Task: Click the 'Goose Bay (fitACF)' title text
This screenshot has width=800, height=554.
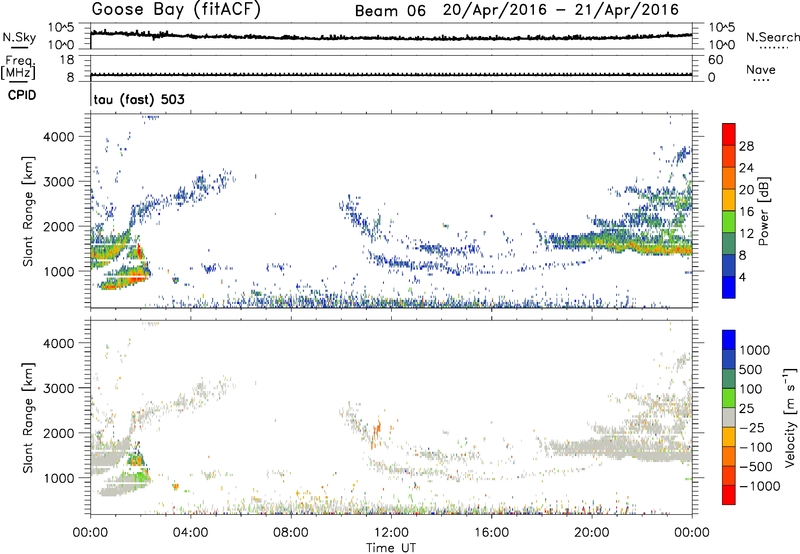Action: tap(176, 10)
